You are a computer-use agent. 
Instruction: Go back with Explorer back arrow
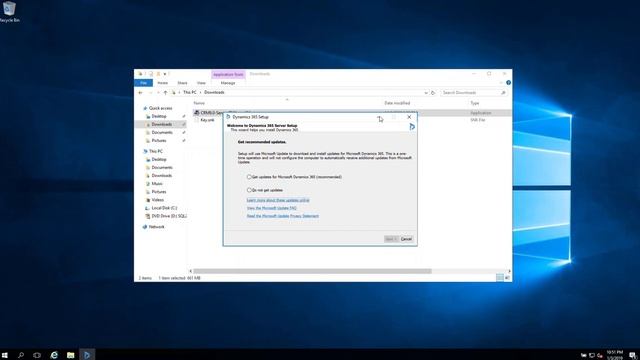coord(140,93)
